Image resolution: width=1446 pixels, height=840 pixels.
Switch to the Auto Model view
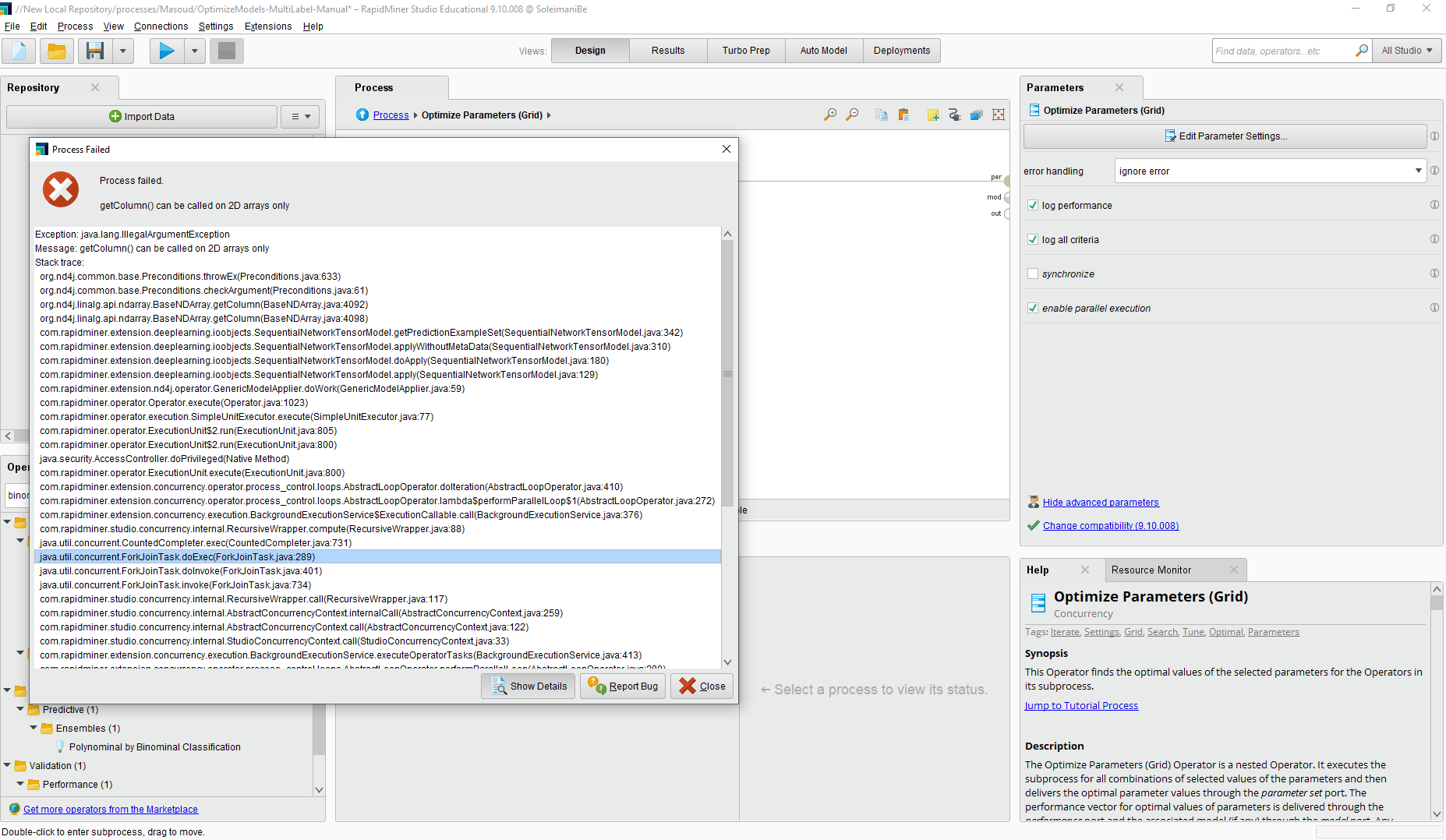coord(823,51)
